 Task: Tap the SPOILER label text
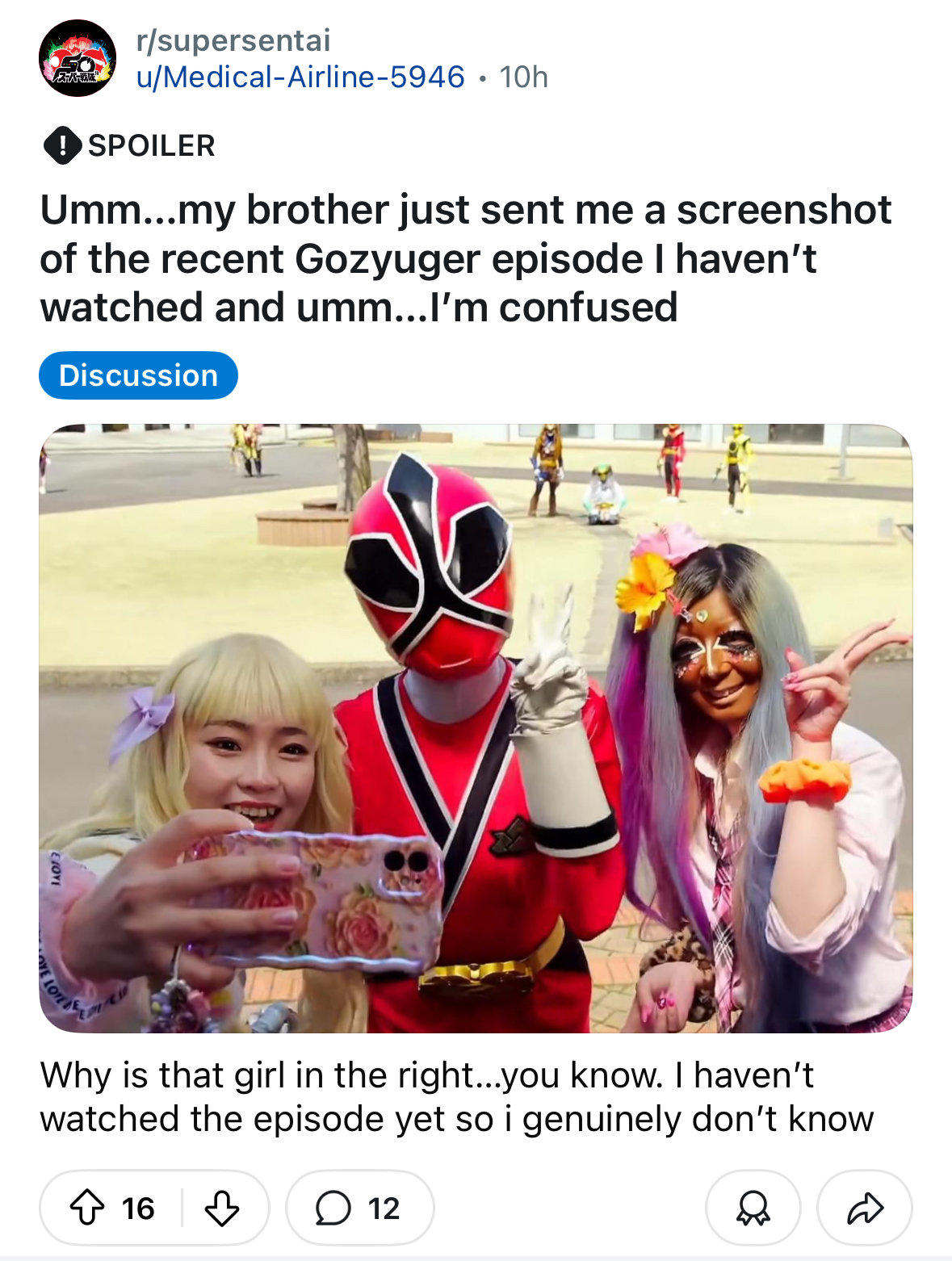click(x=152, y=146)
